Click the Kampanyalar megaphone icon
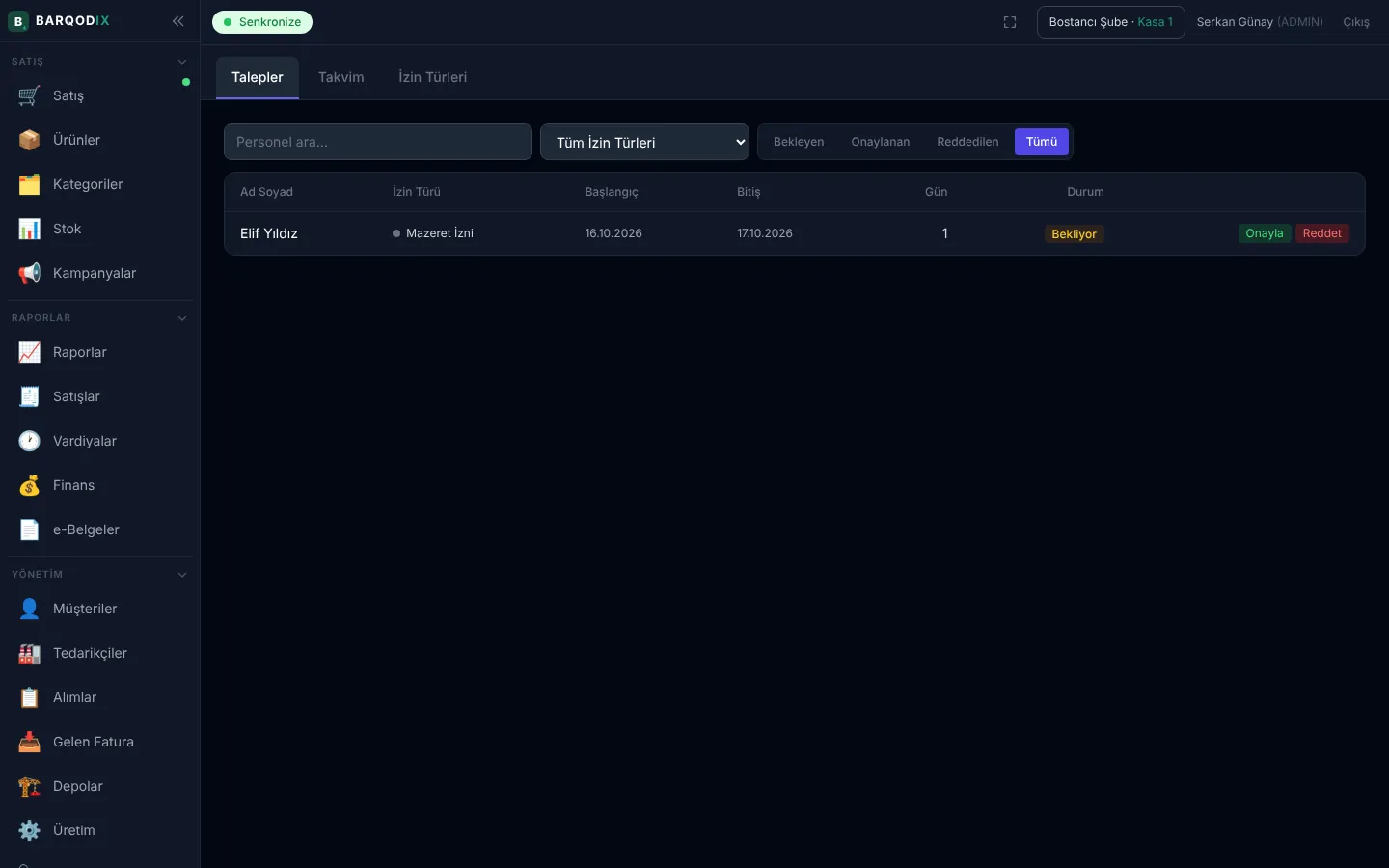 [29, 273]
